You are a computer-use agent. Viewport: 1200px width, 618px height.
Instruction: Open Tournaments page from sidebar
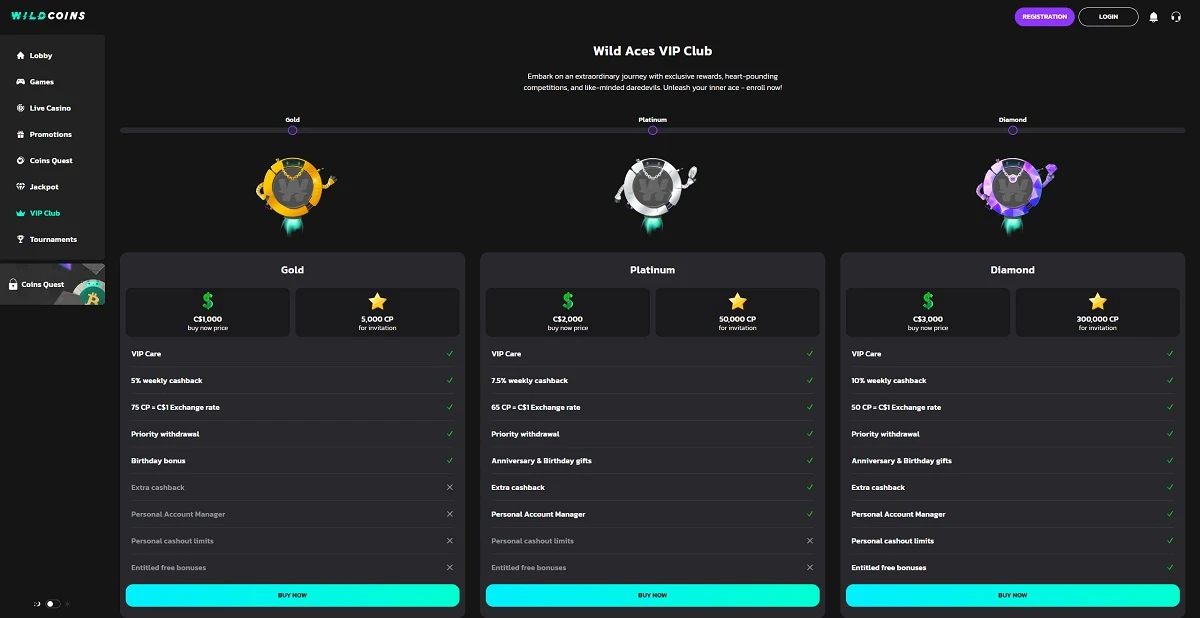pos(52,239)
